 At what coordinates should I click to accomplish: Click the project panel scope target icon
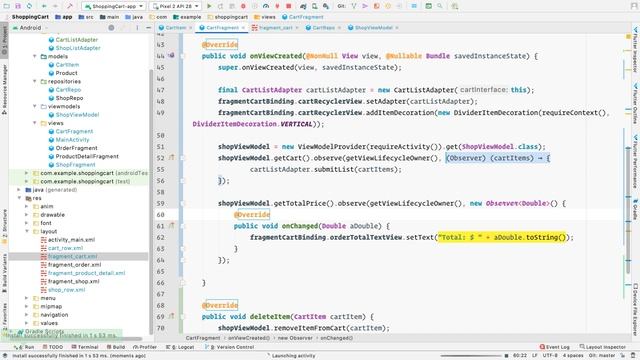click(x=111, y=28)
